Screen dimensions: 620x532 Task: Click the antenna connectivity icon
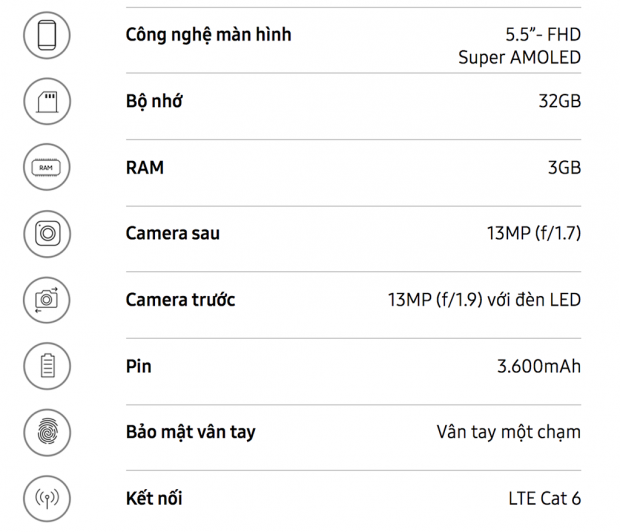pyautogui.click(x=47, y=498)
